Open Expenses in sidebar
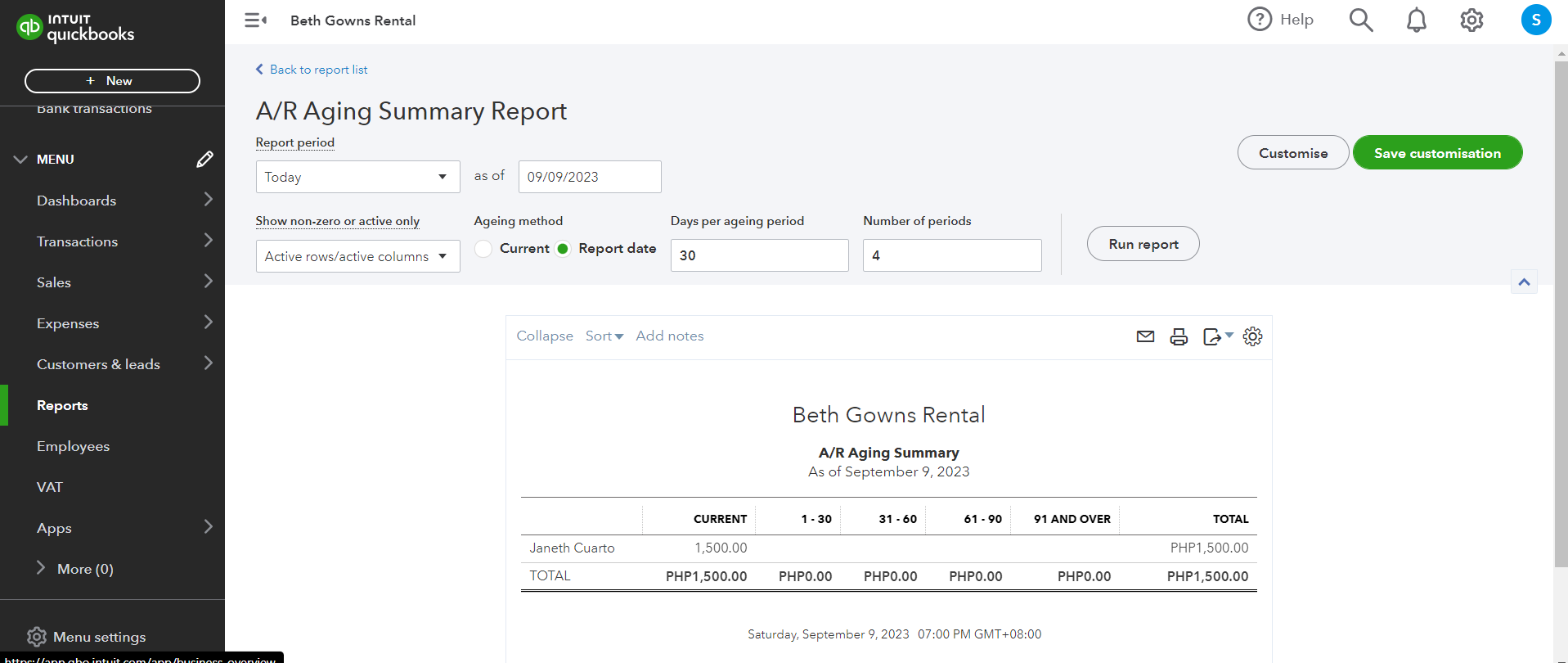The height and width of the screenshot is (663, 1568). click(x=68, y=323)
